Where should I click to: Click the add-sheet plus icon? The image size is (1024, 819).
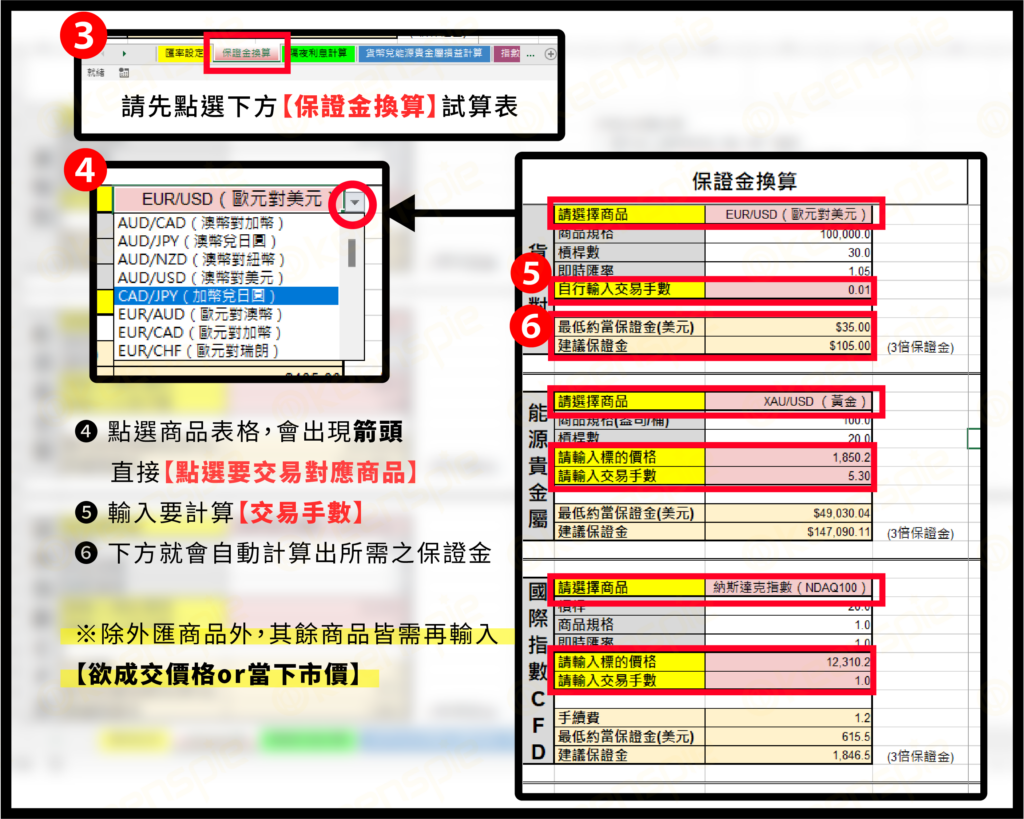click(x=549, y=55)
